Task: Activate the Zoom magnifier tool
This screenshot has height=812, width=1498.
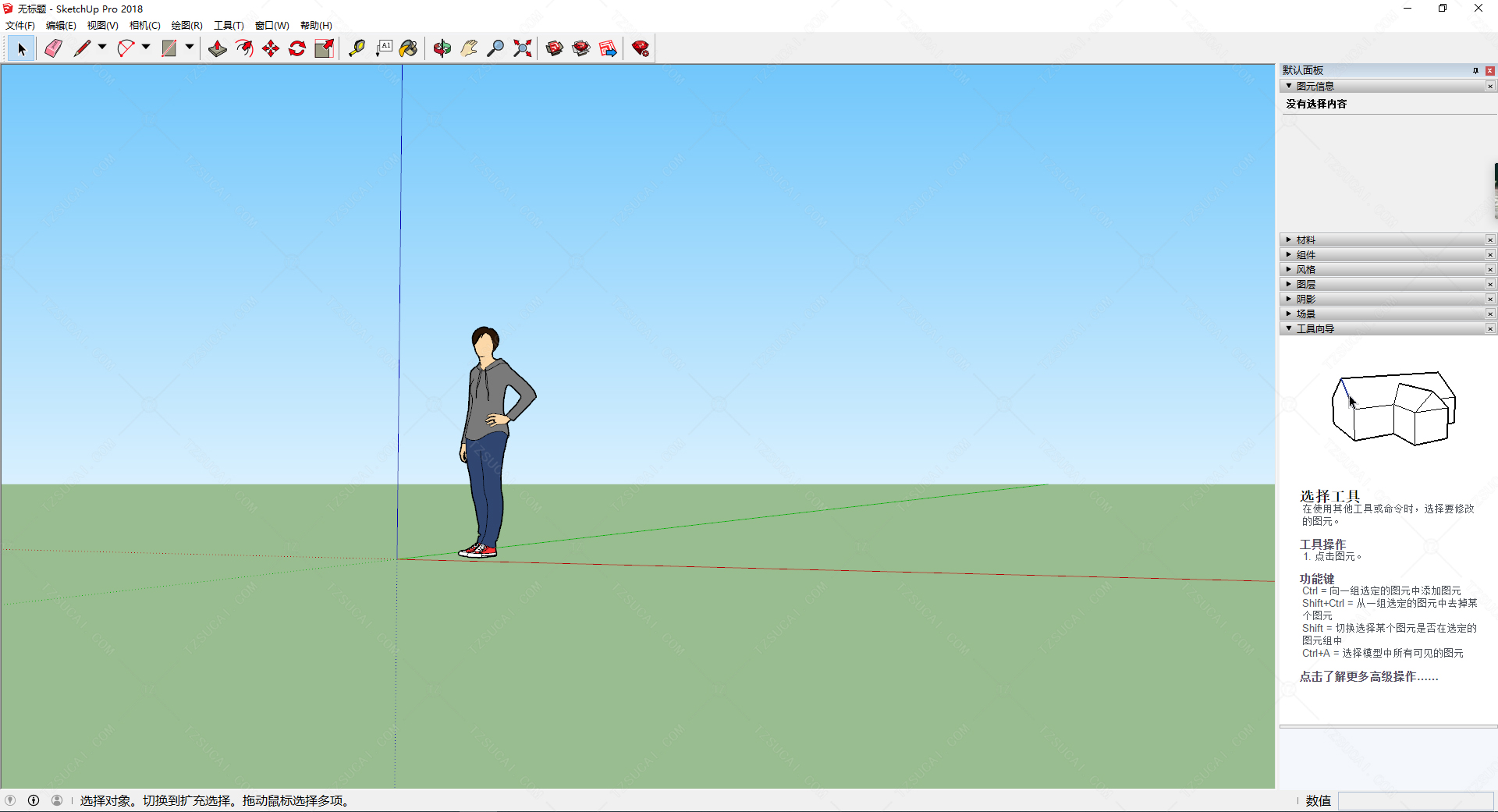Action: click(495, 48)
